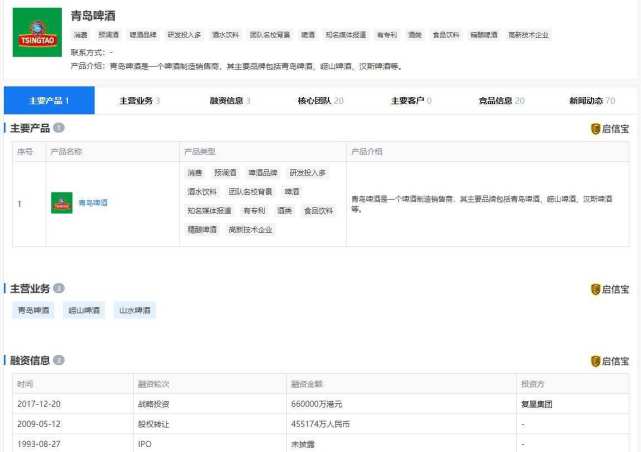Click the 高新技术企业 tag in the product table

(250, 229)
